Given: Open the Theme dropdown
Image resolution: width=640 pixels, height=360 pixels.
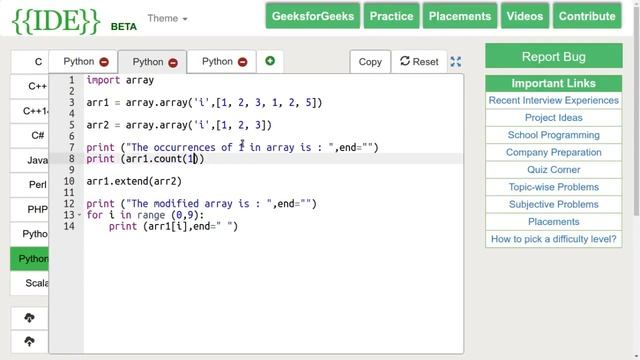Looking at the screenshot, I should 167,18.
